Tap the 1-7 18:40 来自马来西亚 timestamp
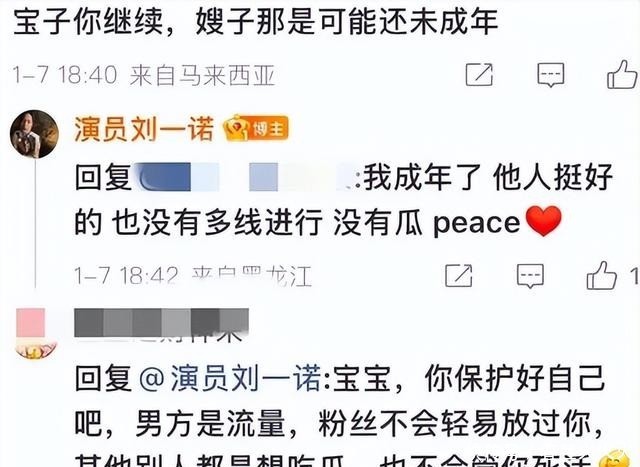This screenshot has height=467, width=640. (144, 76)
